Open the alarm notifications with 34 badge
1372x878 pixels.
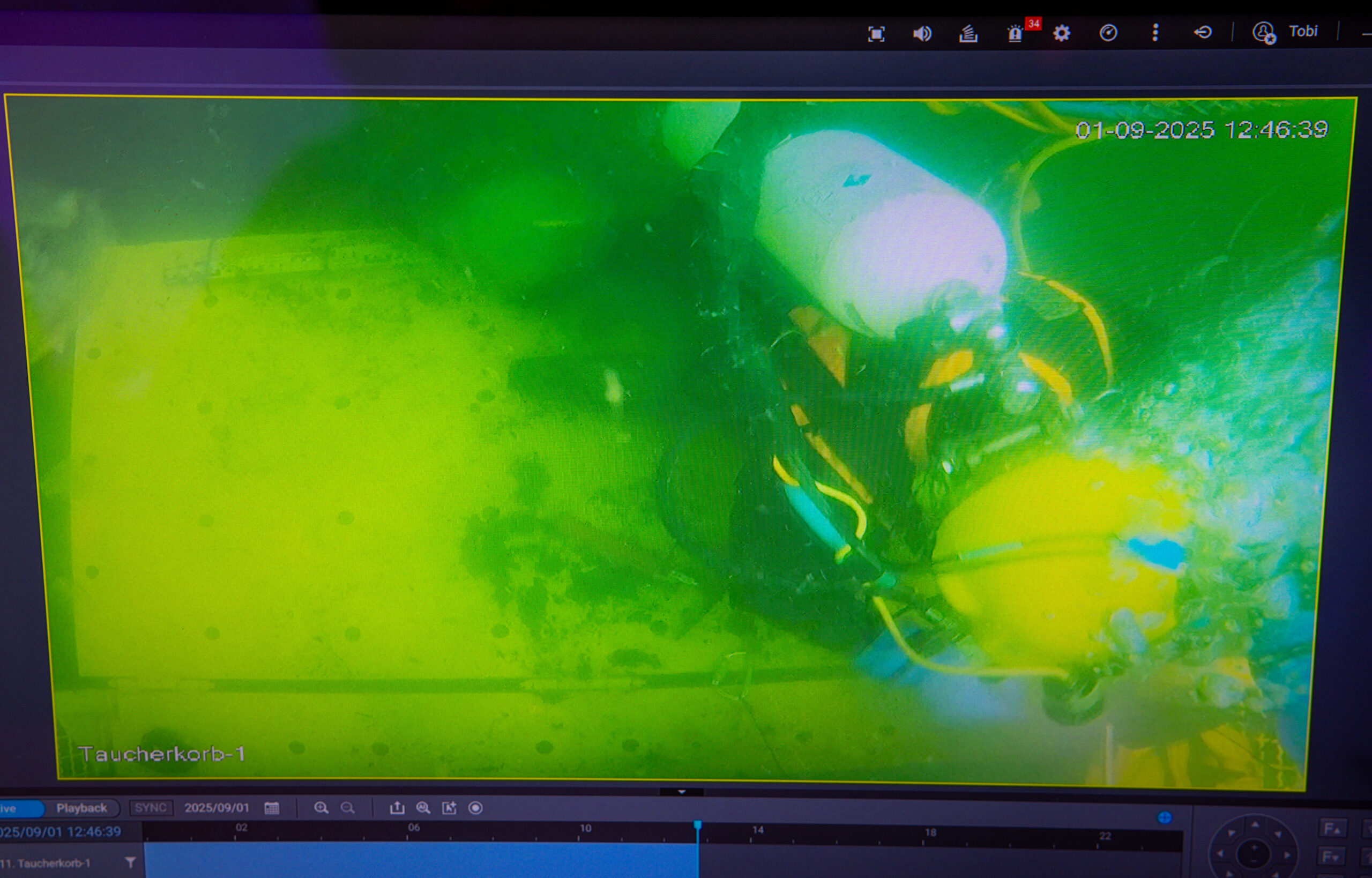(1015, 33)
